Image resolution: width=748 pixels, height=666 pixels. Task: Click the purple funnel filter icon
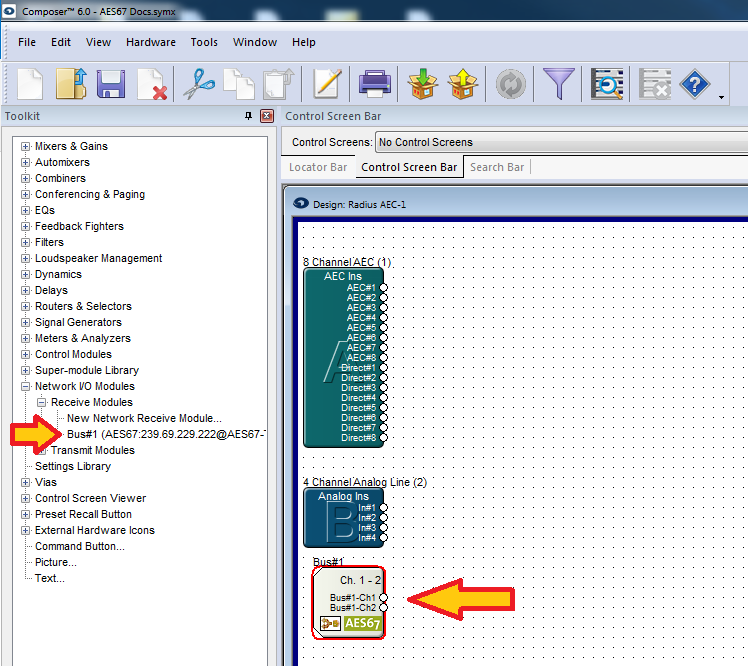coord(559,84)
